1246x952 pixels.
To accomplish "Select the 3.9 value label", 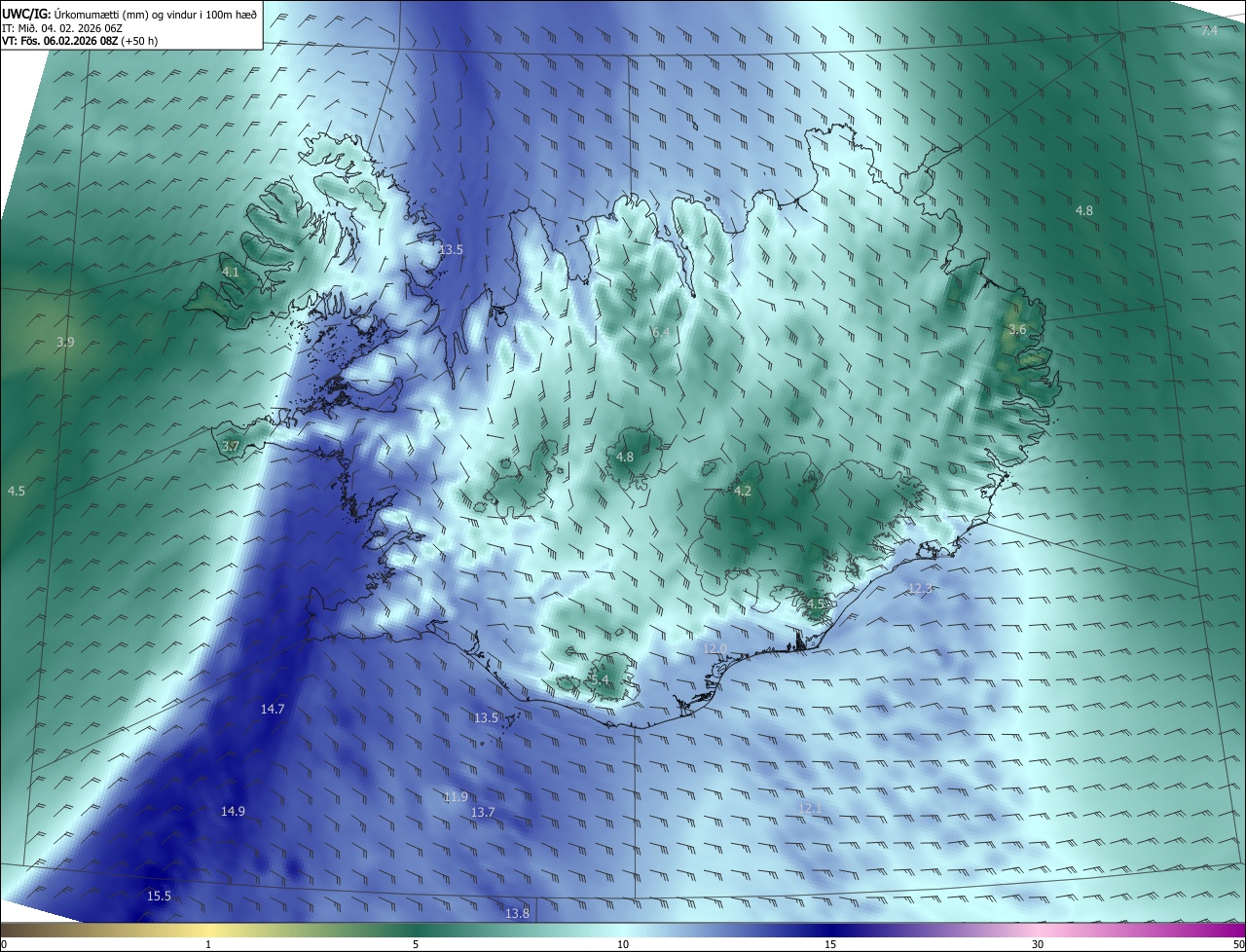I will (x=65, y=342).
